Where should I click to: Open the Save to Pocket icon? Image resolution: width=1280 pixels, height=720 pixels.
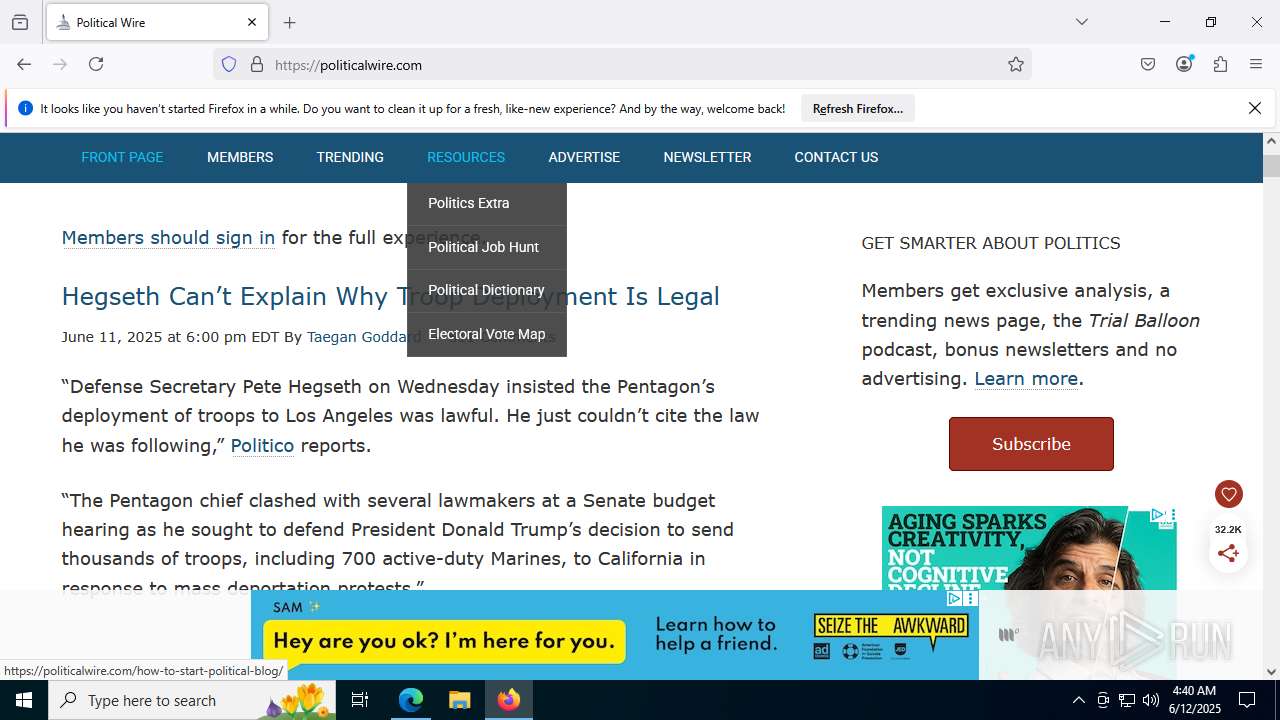1148,64
